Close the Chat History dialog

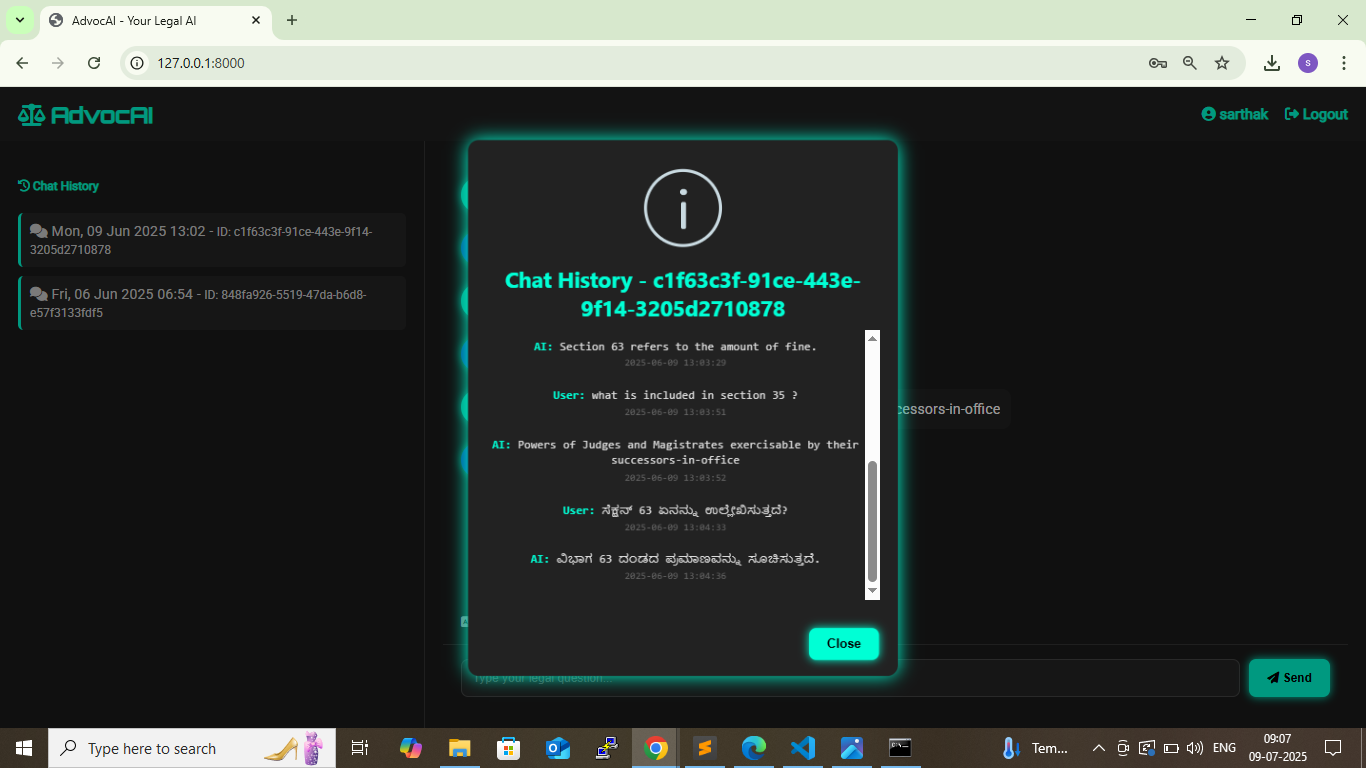[x=843, y=644]
